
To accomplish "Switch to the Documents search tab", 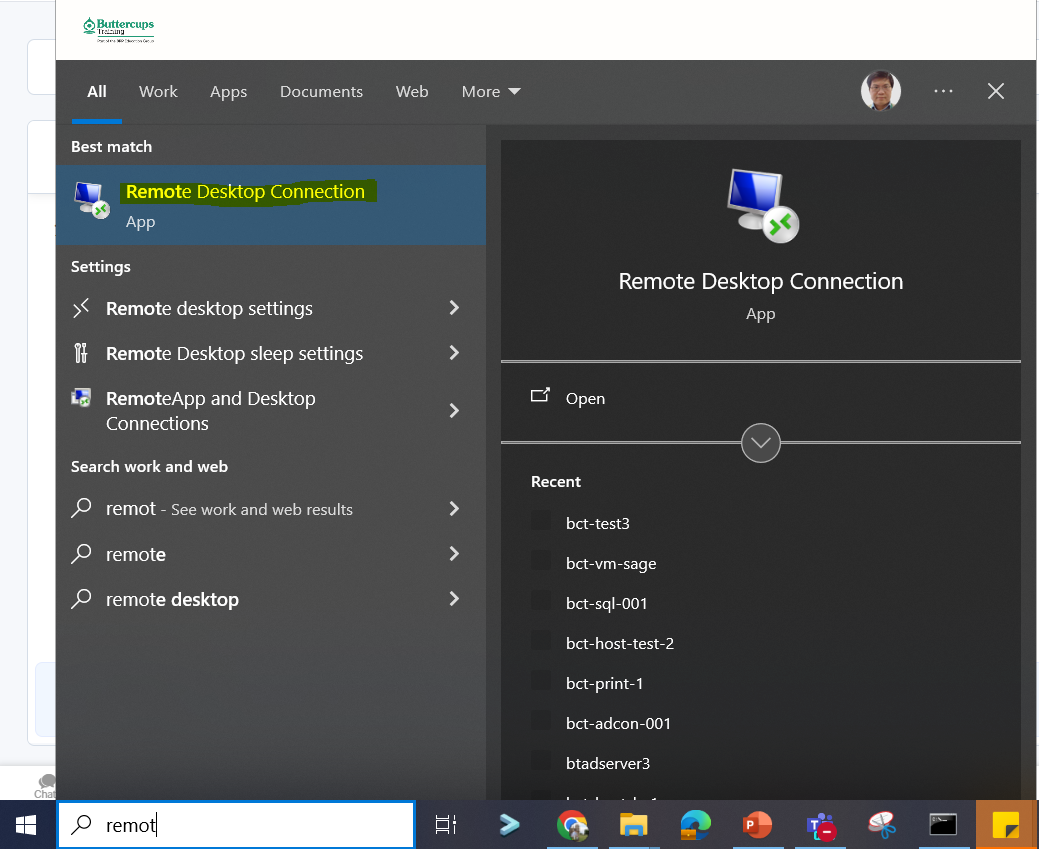I will 321,91.
